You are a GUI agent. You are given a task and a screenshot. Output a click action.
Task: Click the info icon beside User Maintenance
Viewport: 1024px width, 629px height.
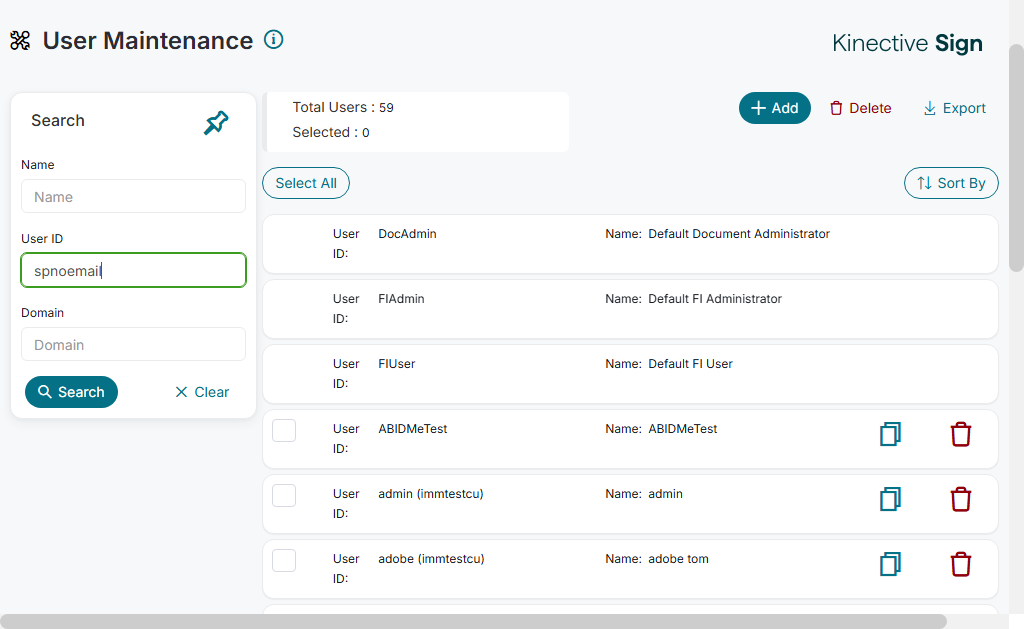click(273, 40)
